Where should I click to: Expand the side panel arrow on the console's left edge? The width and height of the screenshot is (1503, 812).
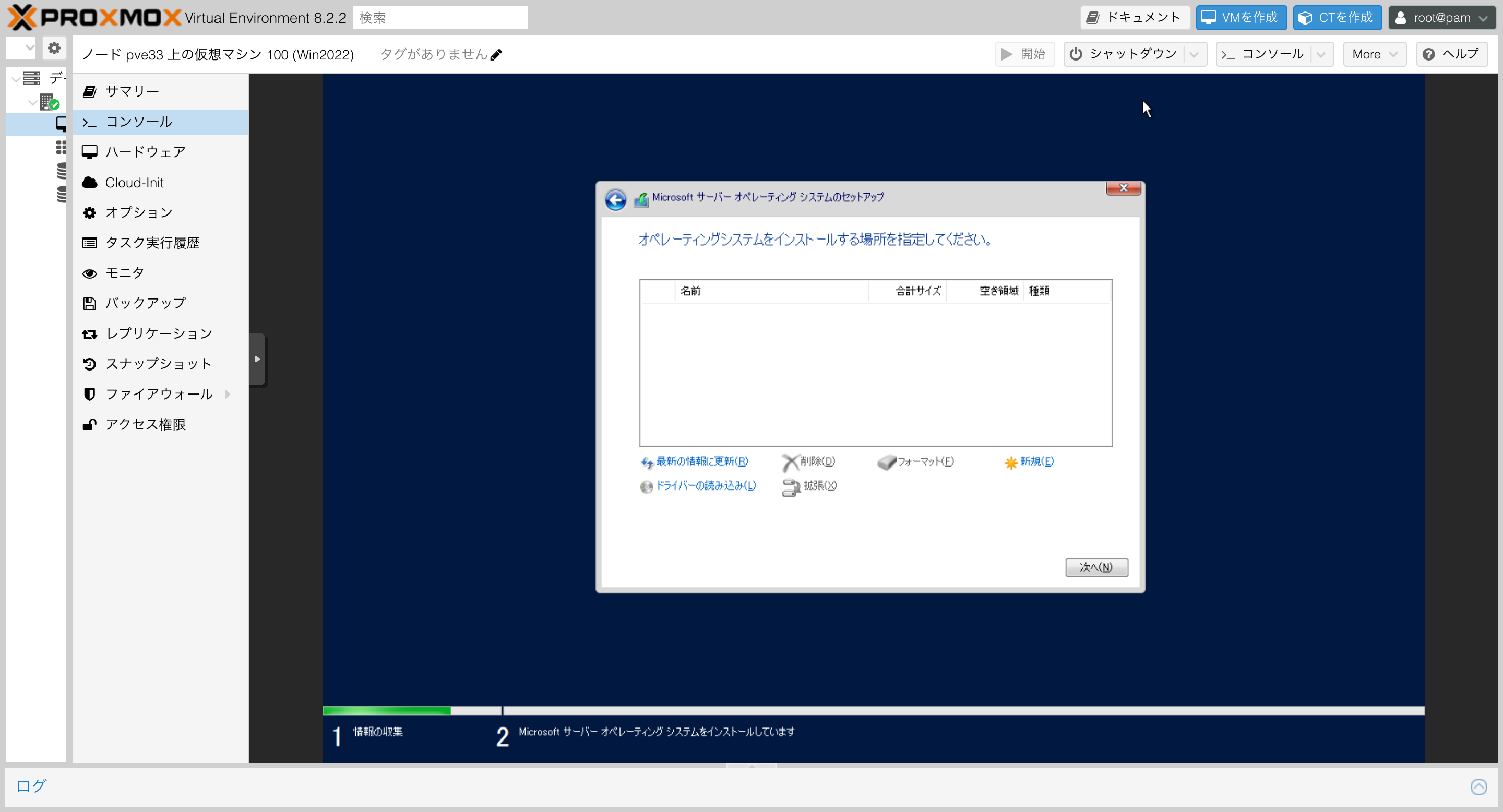(257, 360)
